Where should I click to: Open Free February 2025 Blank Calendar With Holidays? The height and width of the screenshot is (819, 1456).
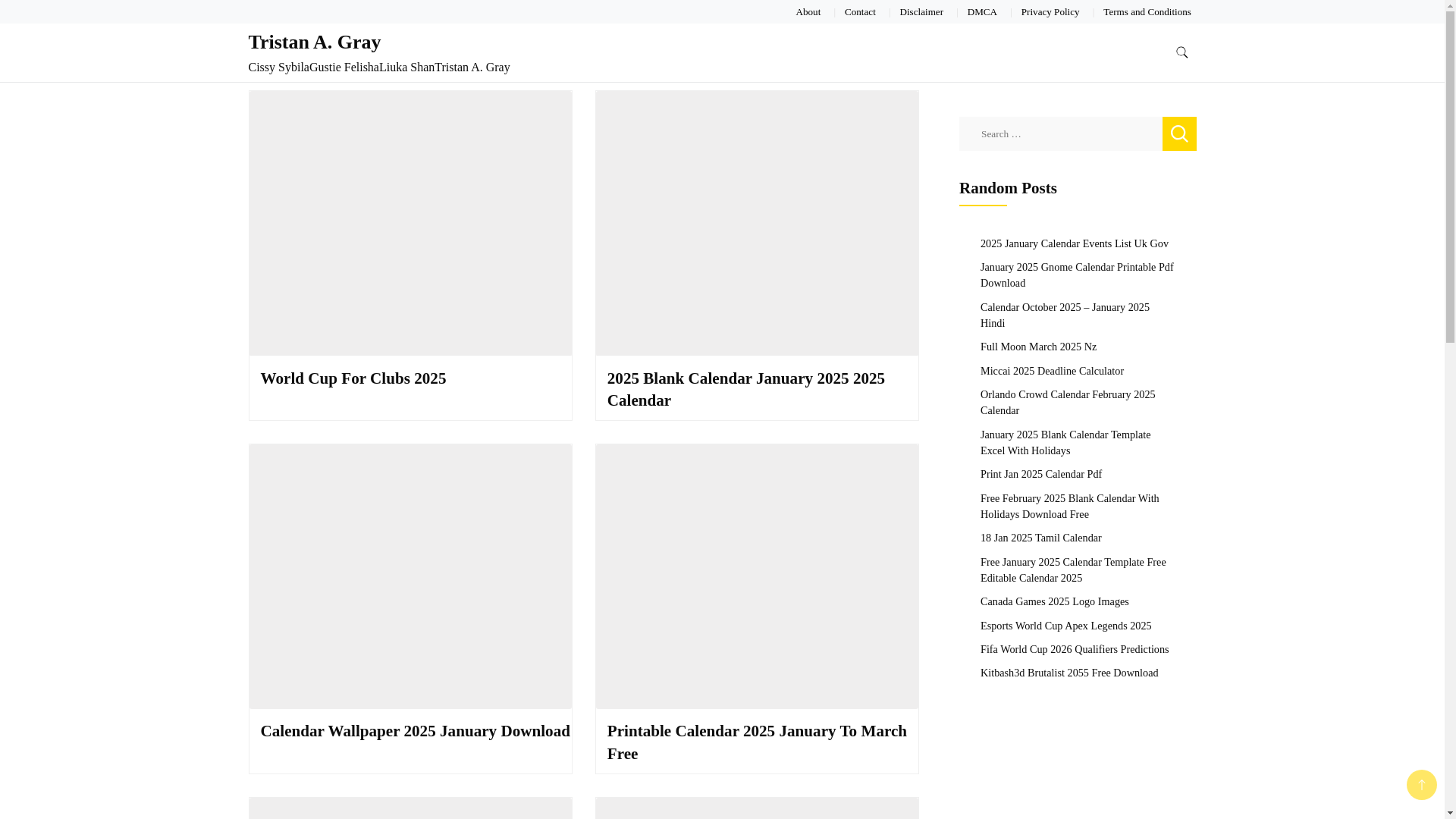click(x=1069, y=507)
